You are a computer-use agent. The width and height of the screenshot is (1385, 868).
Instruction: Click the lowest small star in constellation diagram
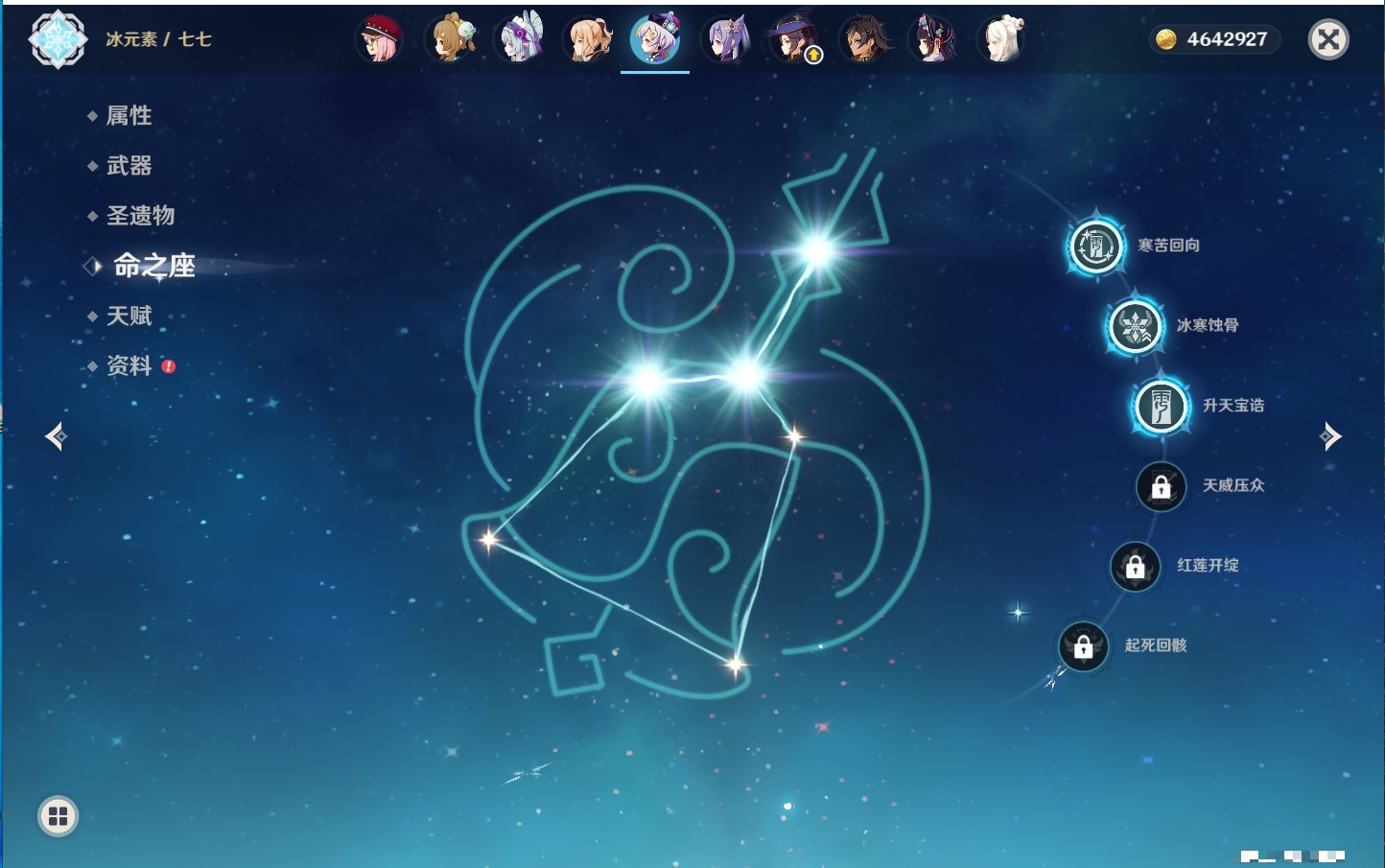click(x=735, y=664)
